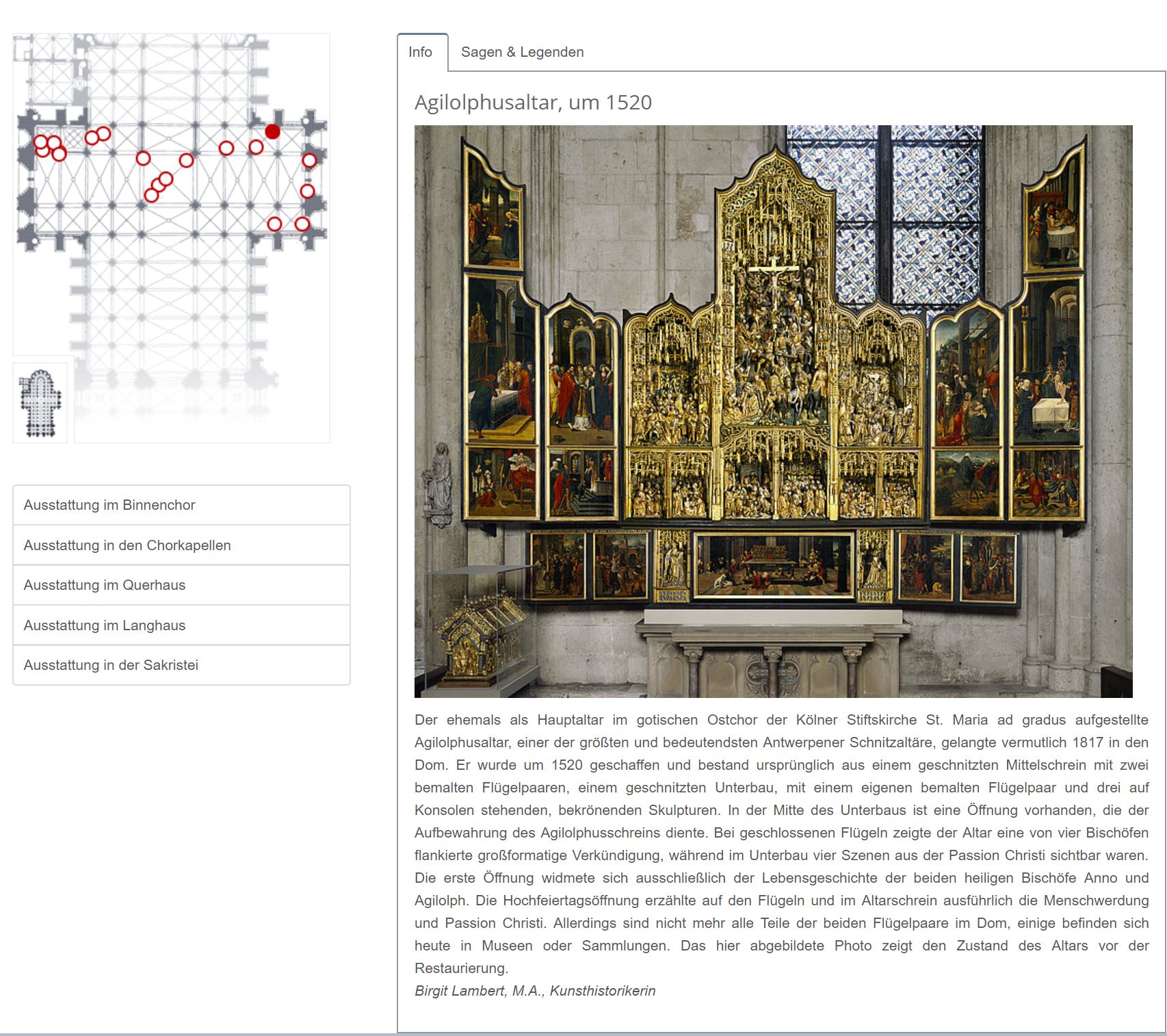Click the Agilolphusaltar photograph
1167x1036 pixels.
[x=773, y=411]
